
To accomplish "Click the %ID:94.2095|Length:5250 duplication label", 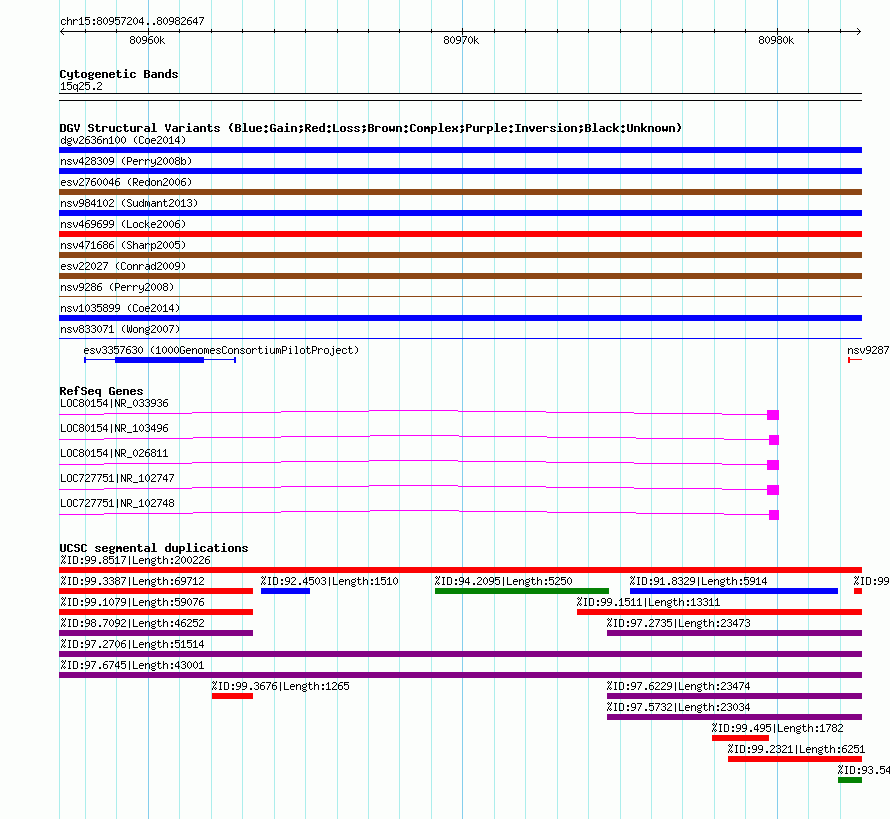I will point(503,581).
